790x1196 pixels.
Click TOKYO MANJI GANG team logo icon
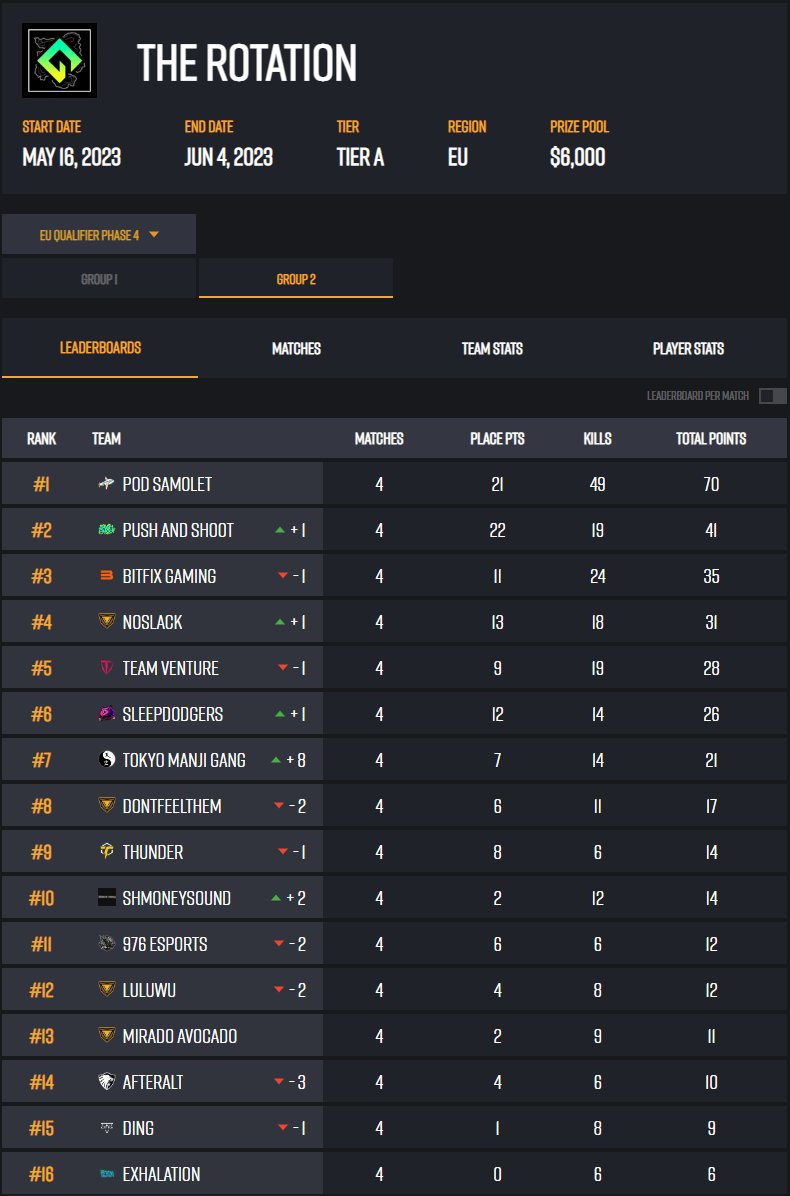point(107,760)
